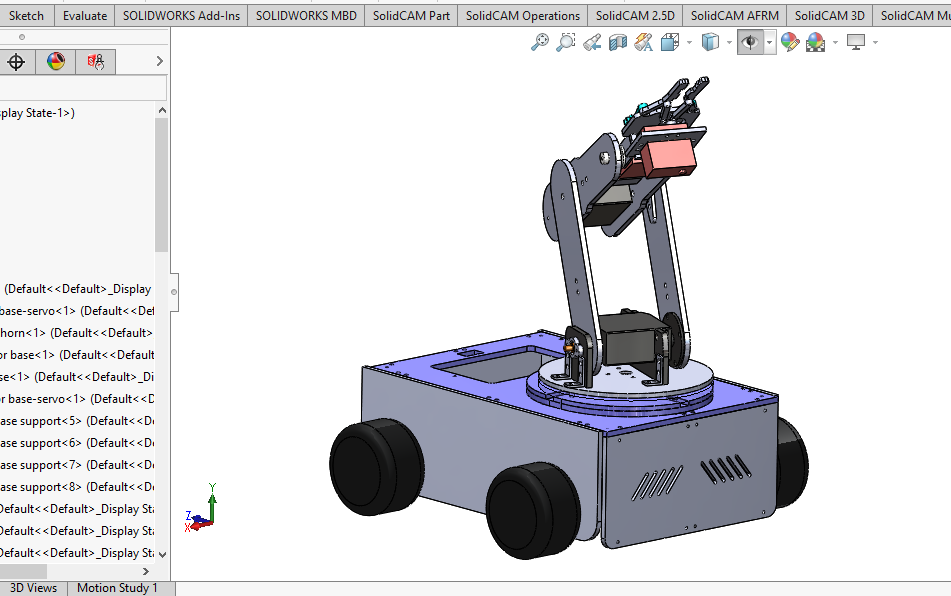Switch to the 3D Views tab
Viewport: 951px width, 596px height.
[33, 588]
